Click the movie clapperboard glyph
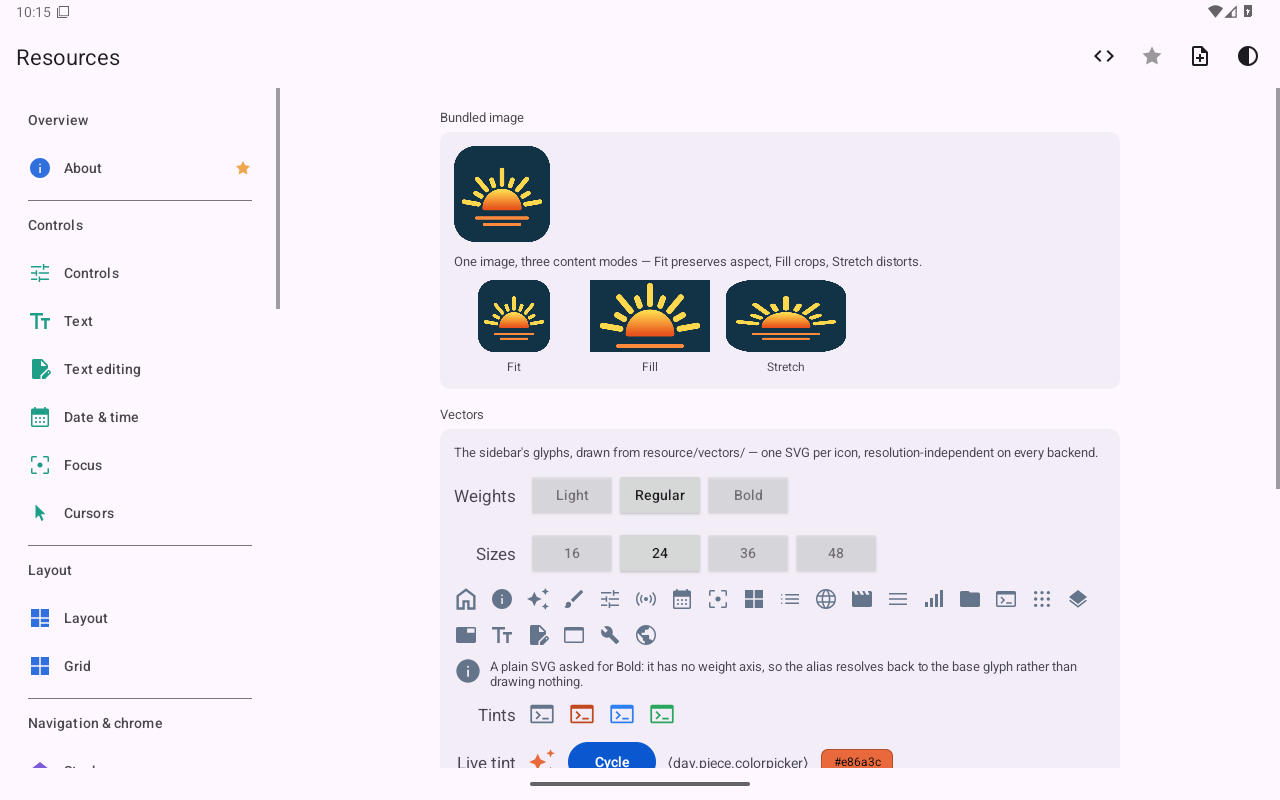 pyautogui.click(x=862, y=599)
